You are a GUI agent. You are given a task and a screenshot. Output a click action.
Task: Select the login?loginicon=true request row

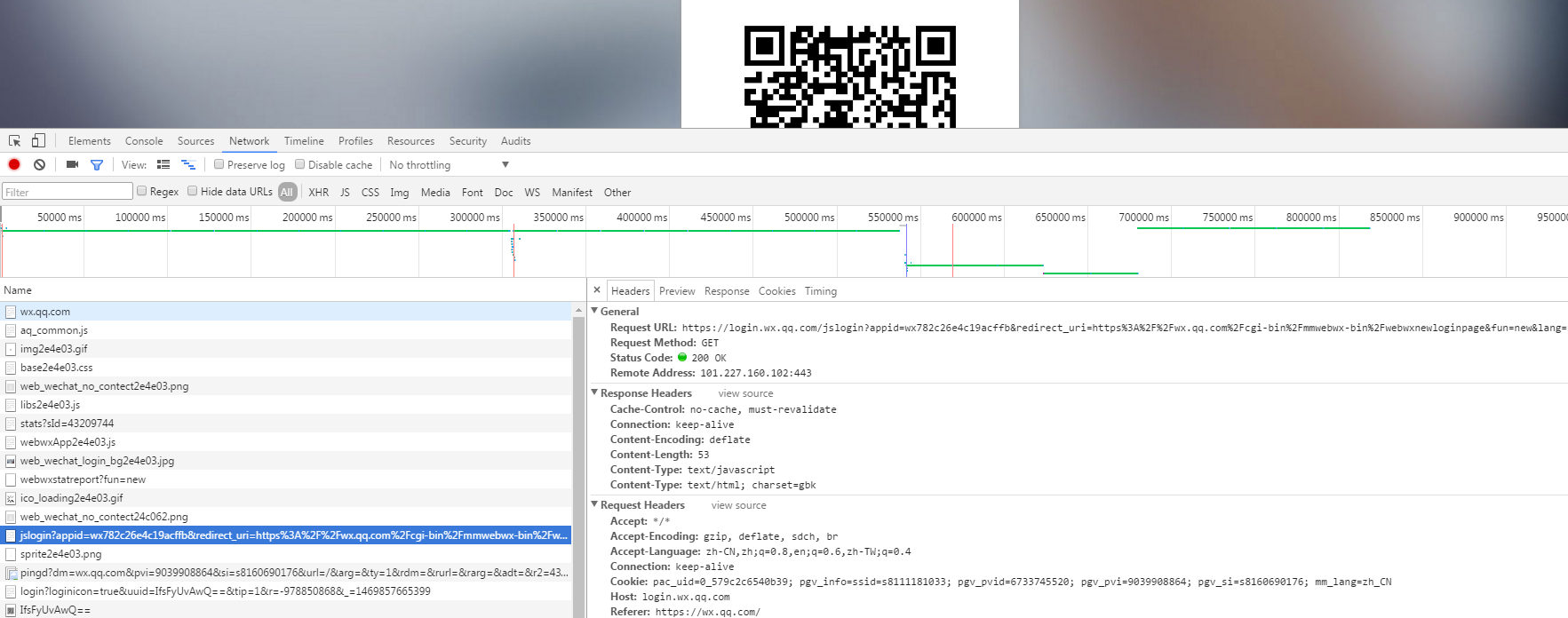pos(286,591)
